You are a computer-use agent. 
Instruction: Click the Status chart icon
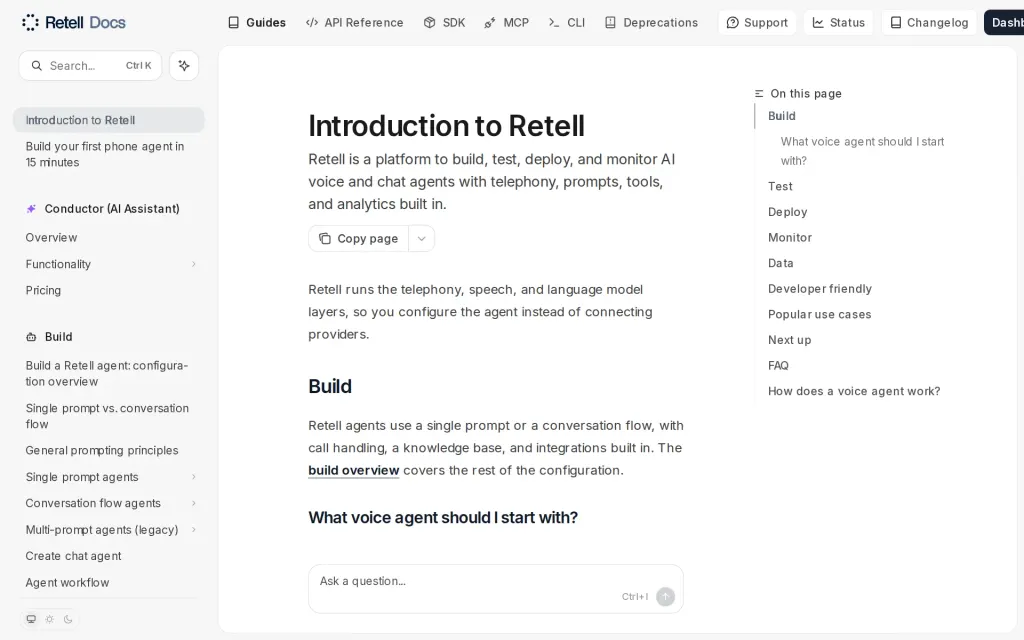pos(818,22)
